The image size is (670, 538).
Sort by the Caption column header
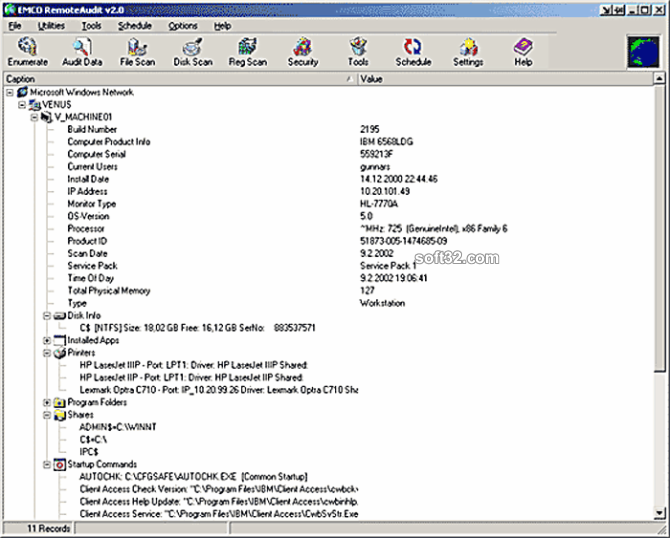(180, 79)
